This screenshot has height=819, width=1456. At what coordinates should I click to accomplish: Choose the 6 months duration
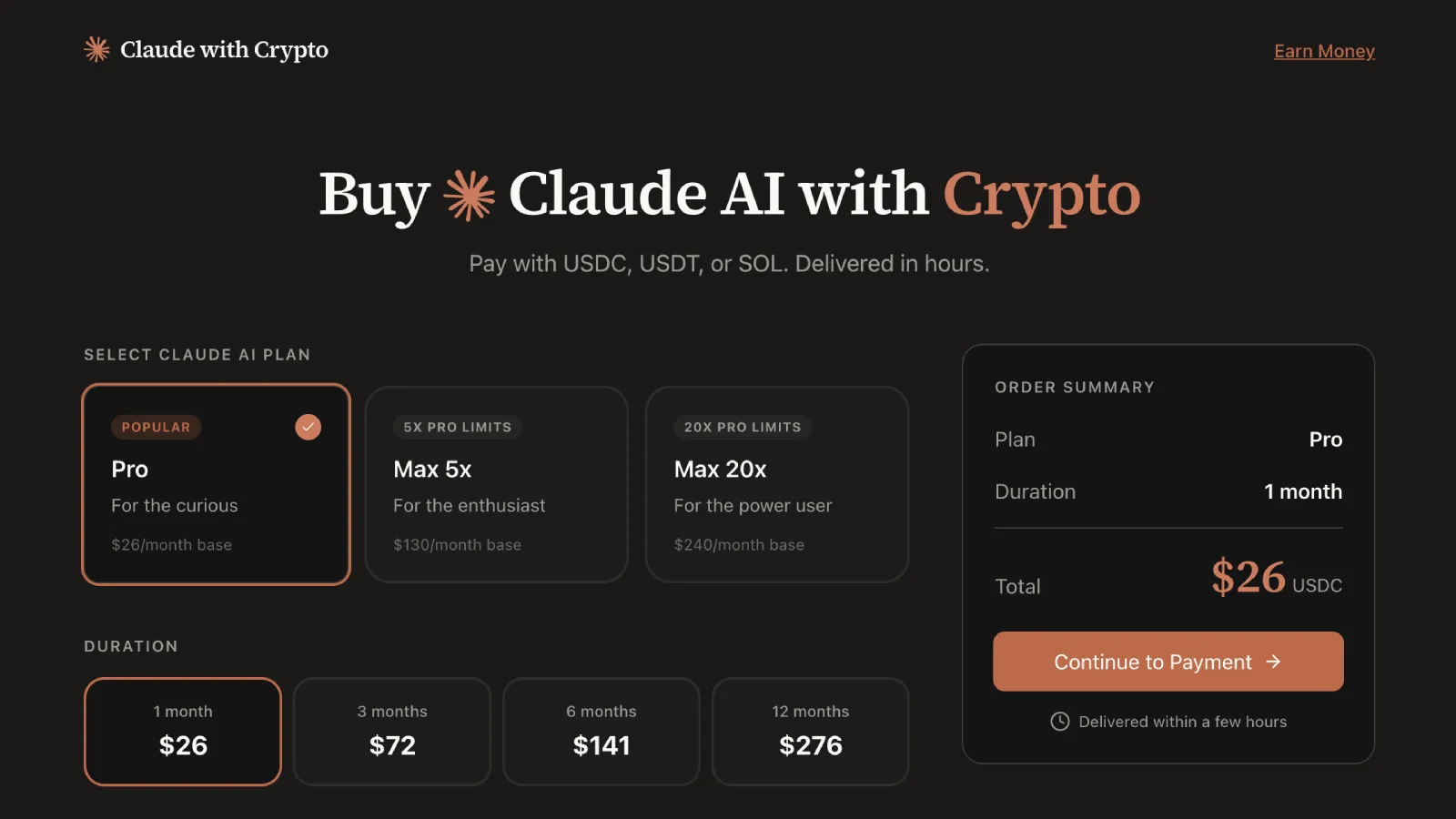602,731
